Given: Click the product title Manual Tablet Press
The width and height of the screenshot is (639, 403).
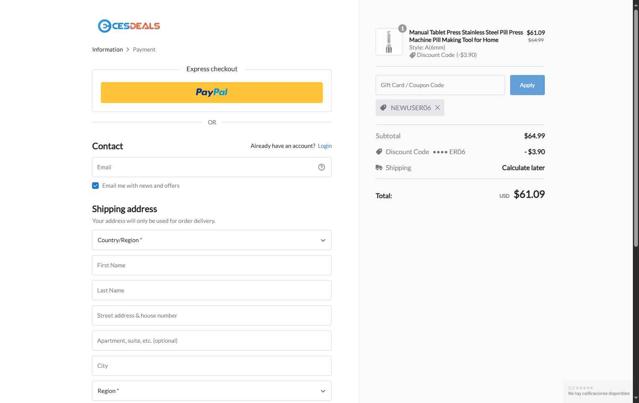Looking at the screenshot, I should pos(466,36).
